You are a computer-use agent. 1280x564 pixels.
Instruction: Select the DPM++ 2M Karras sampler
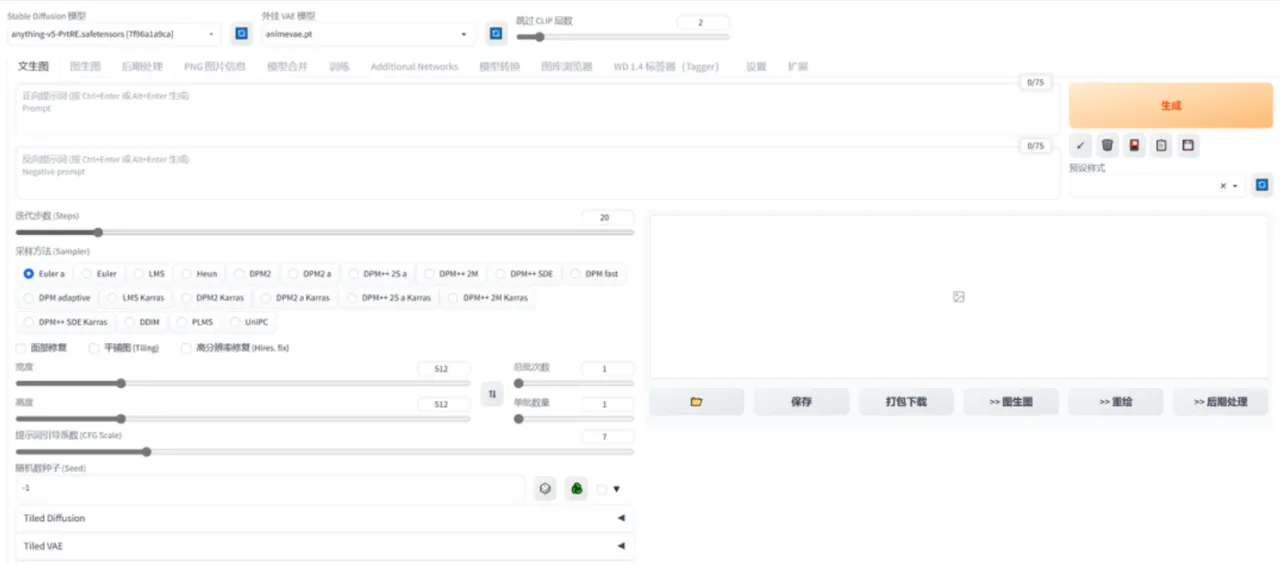click(488, 297)
